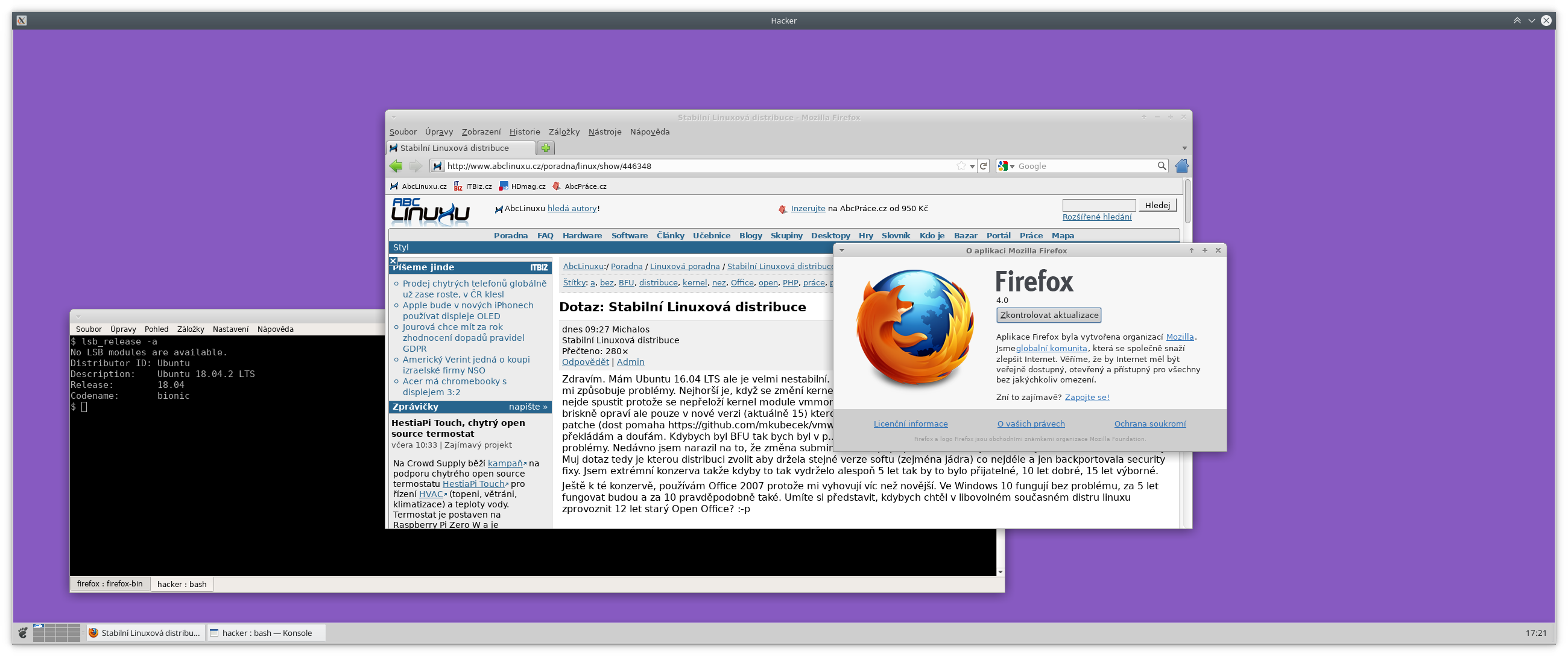Viewport: 1568px width, 657px height.
Task: Click the green Back arrow in Firefox
Action: pyautogui.click(x=396, y=166)
